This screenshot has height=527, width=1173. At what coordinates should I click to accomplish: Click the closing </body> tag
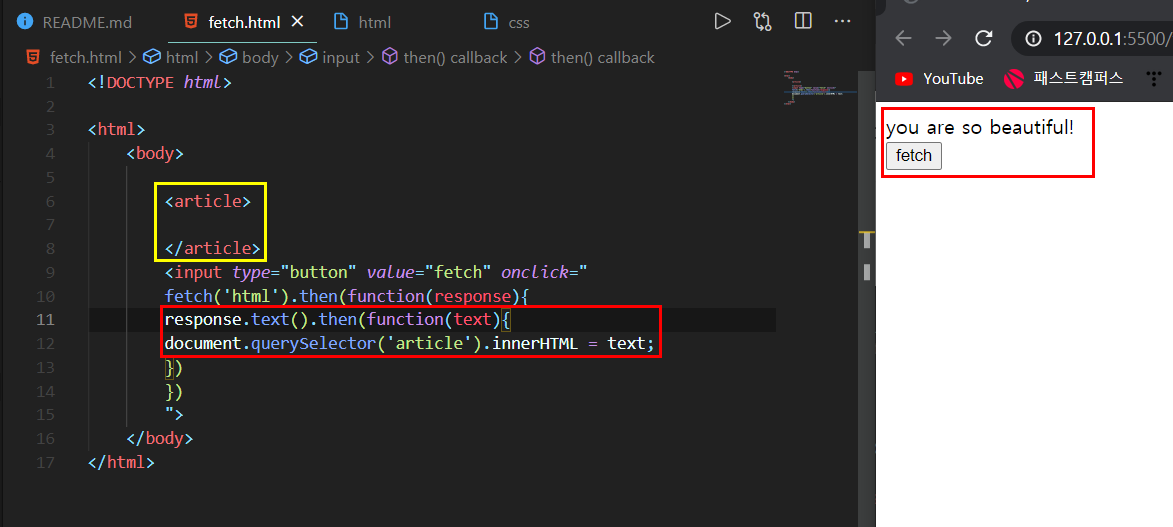(x=159, y=438)
